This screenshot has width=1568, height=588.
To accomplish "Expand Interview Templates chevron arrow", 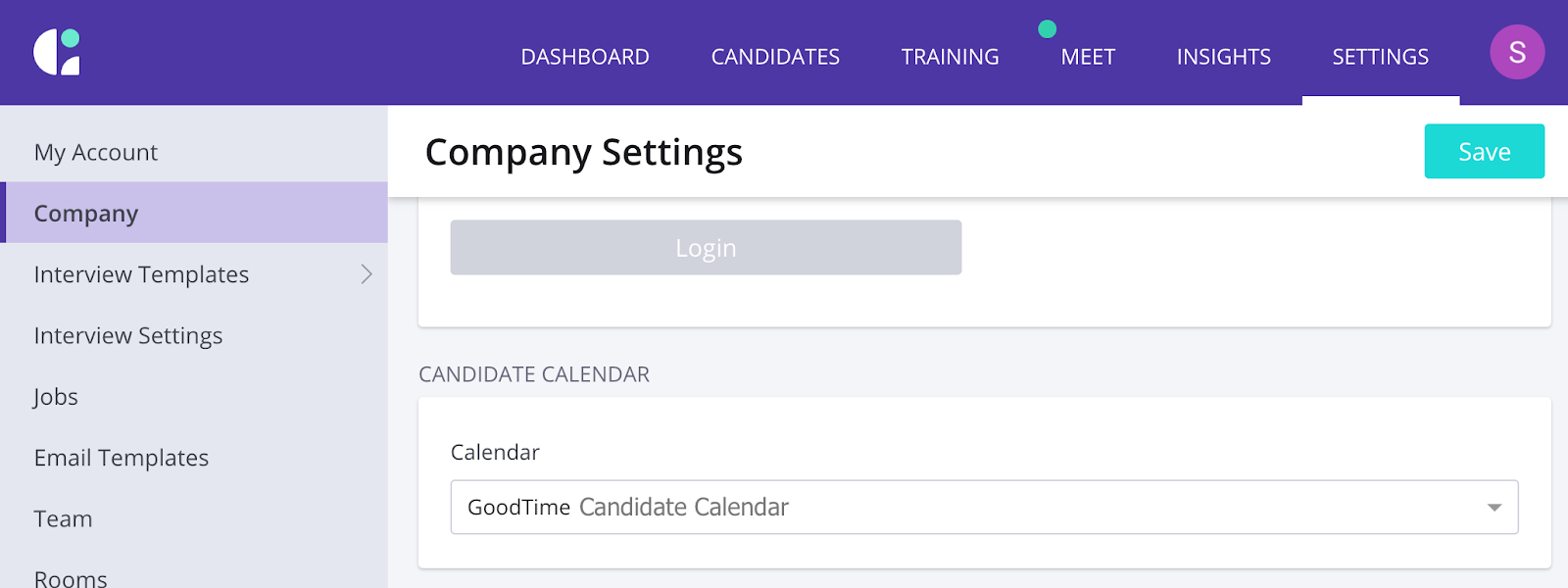I will coord(367,274).
